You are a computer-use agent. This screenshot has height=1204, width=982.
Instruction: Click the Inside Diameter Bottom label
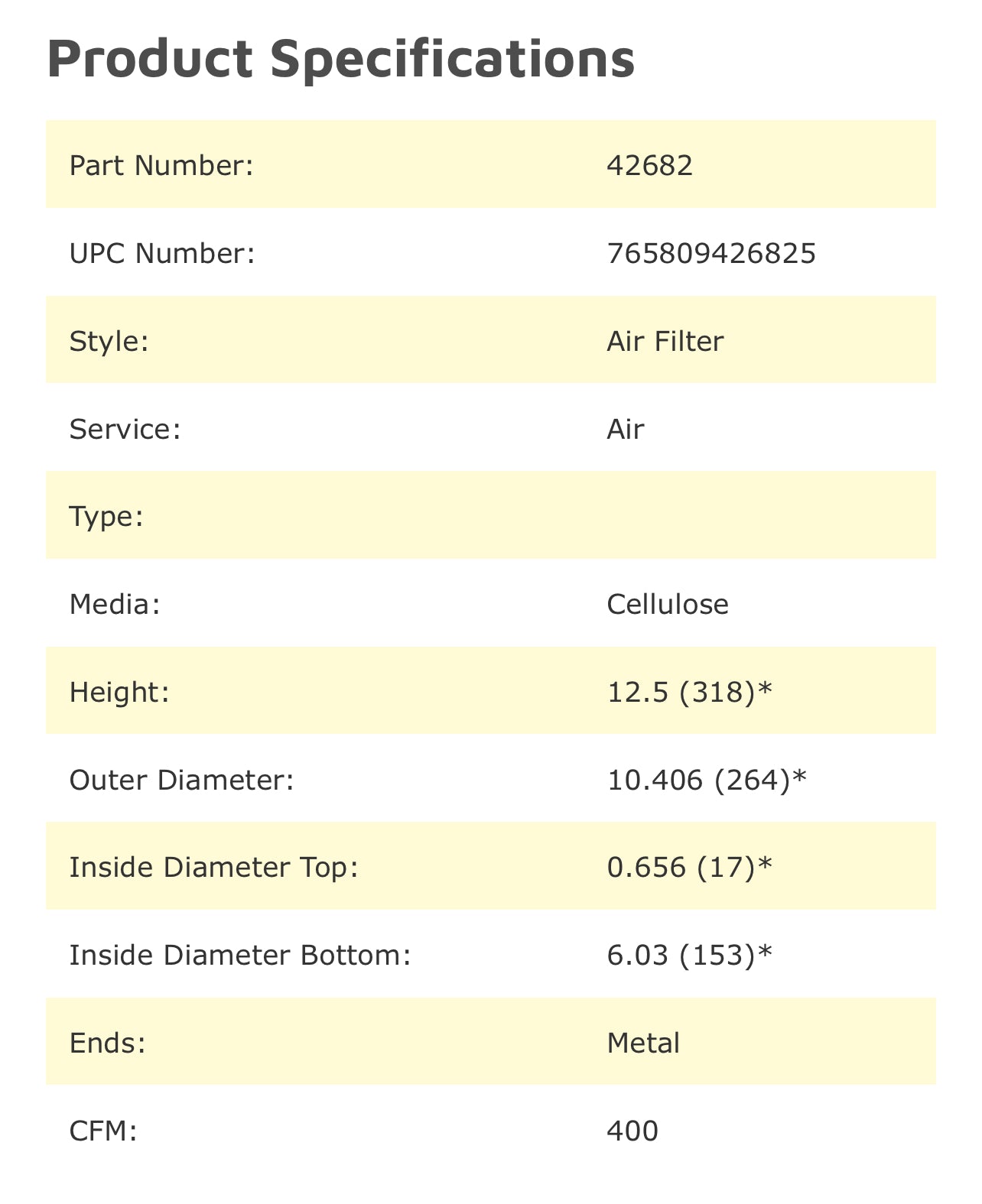pyautogui.click(x=240, y=956)
